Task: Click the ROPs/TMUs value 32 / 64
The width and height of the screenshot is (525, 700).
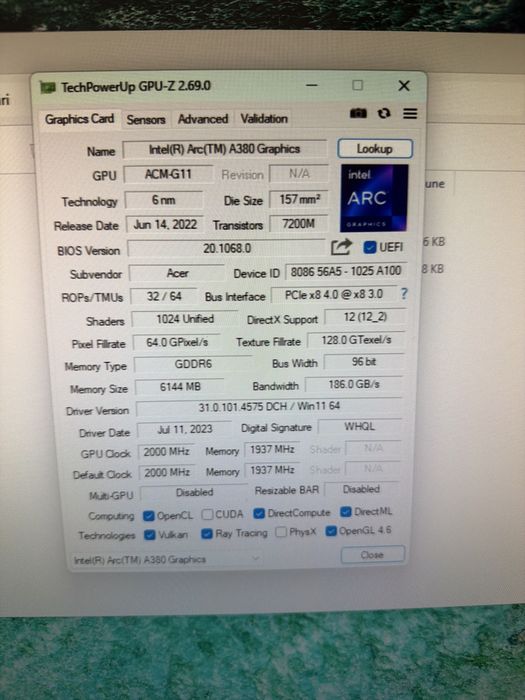Action: pyautogui.click(x=163, y=296)
